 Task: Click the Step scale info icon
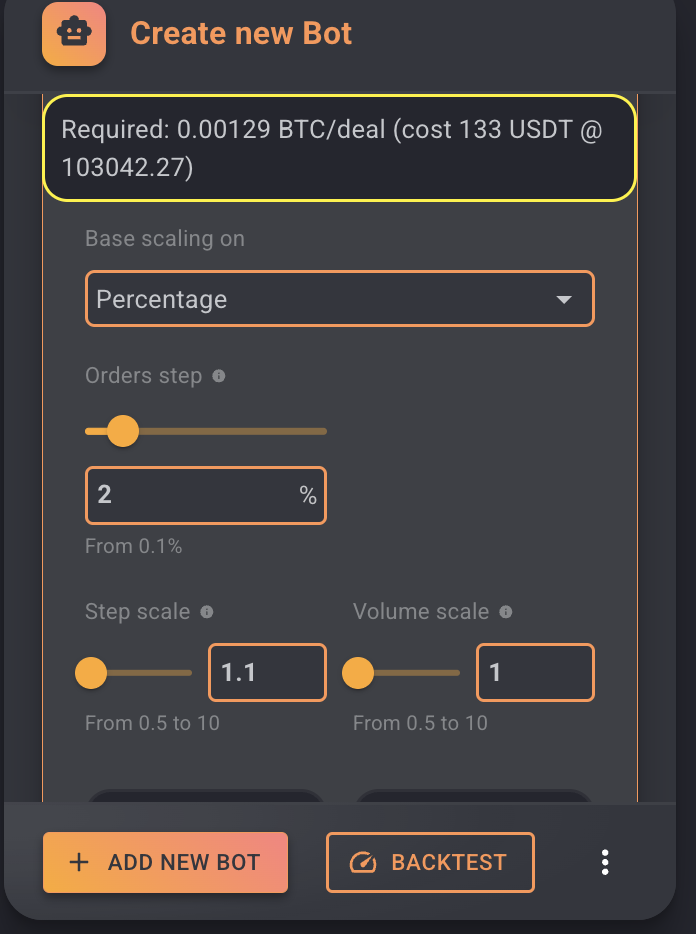[207, 612]
